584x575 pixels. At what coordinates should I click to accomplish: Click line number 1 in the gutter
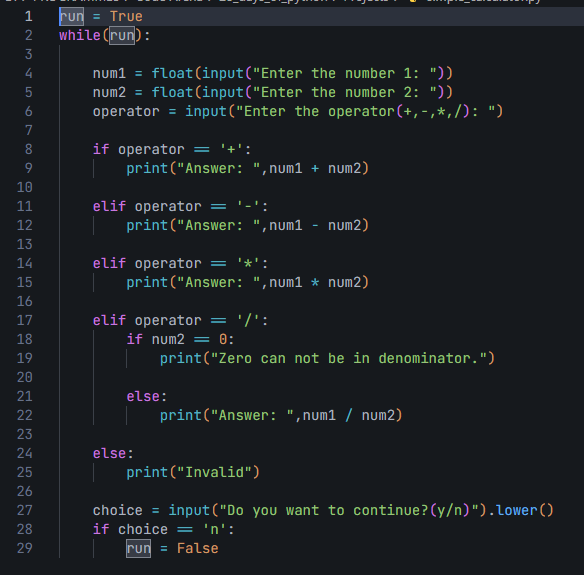click(28, 16)
